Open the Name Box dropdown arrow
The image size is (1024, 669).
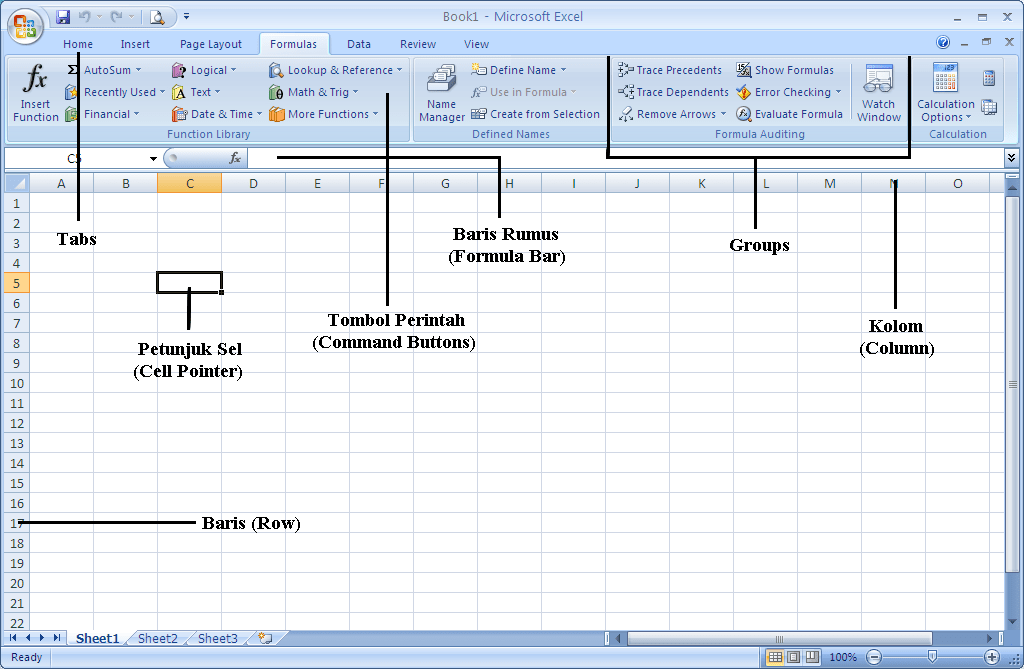(x=153, y=158)
